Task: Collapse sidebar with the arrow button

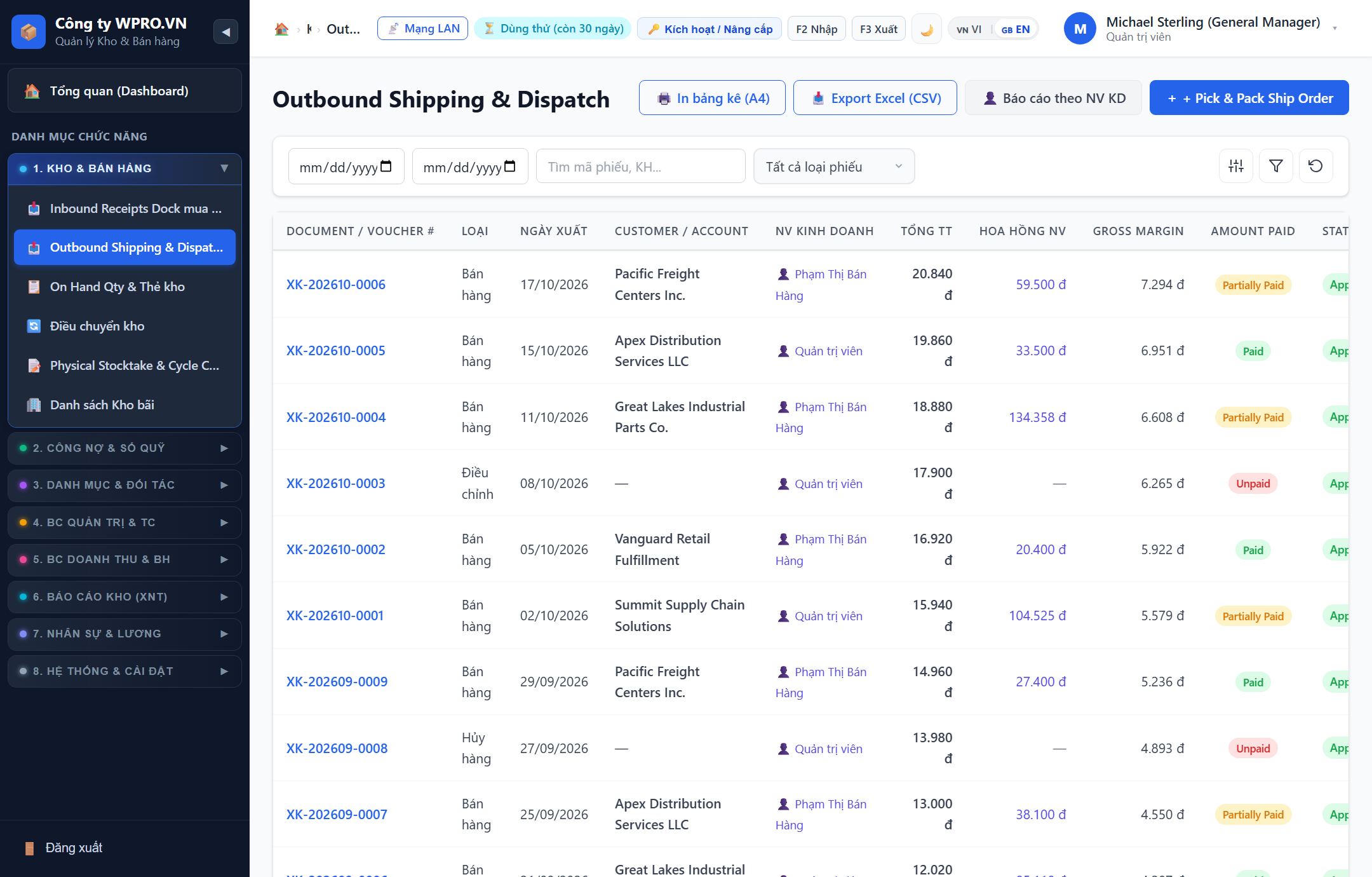Action: click(225, 31)
